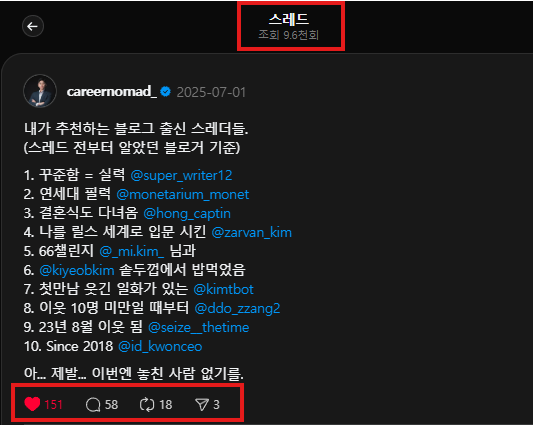Share post with paper plane icon
Screen dimensions: 533x425
[x=202, y=404]
